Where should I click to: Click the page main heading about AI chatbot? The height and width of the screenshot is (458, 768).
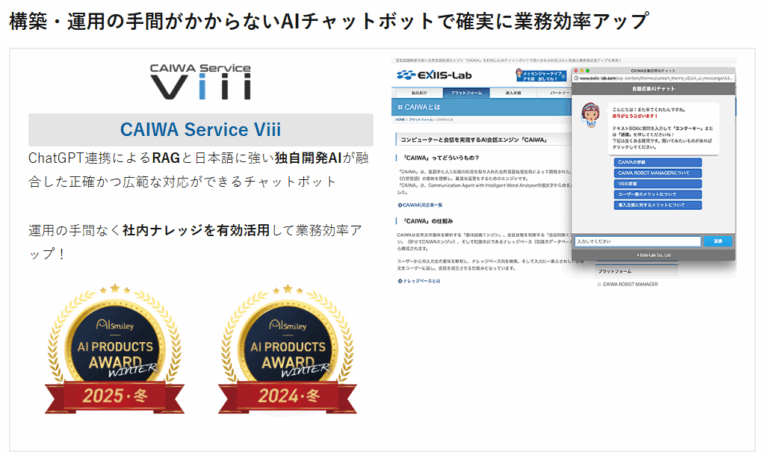click(x=329, y=21)
